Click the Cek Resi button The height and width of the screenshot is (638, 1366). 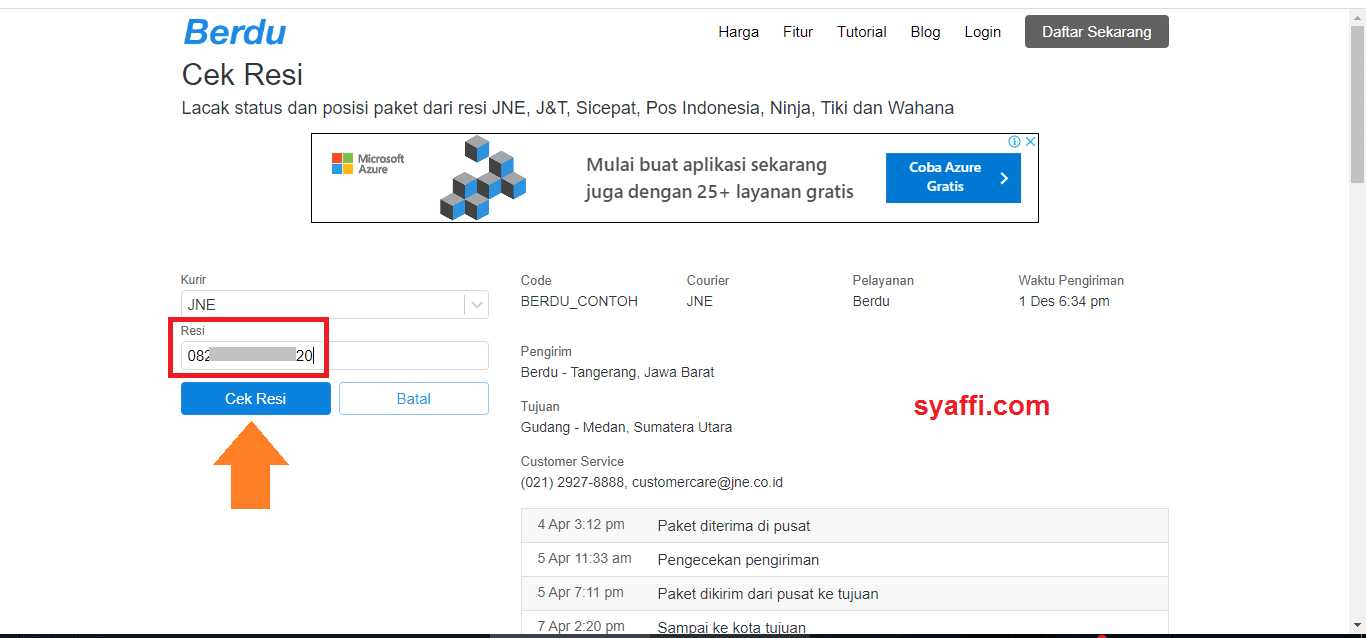point(256,398)
